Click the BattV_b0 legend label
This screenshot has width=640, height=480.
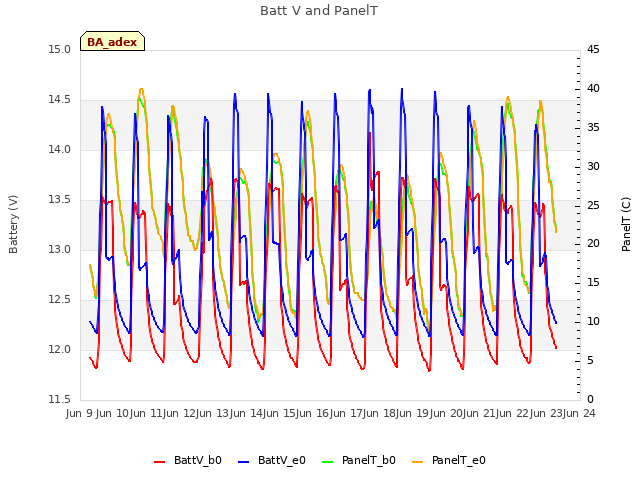tap(198, 460)
